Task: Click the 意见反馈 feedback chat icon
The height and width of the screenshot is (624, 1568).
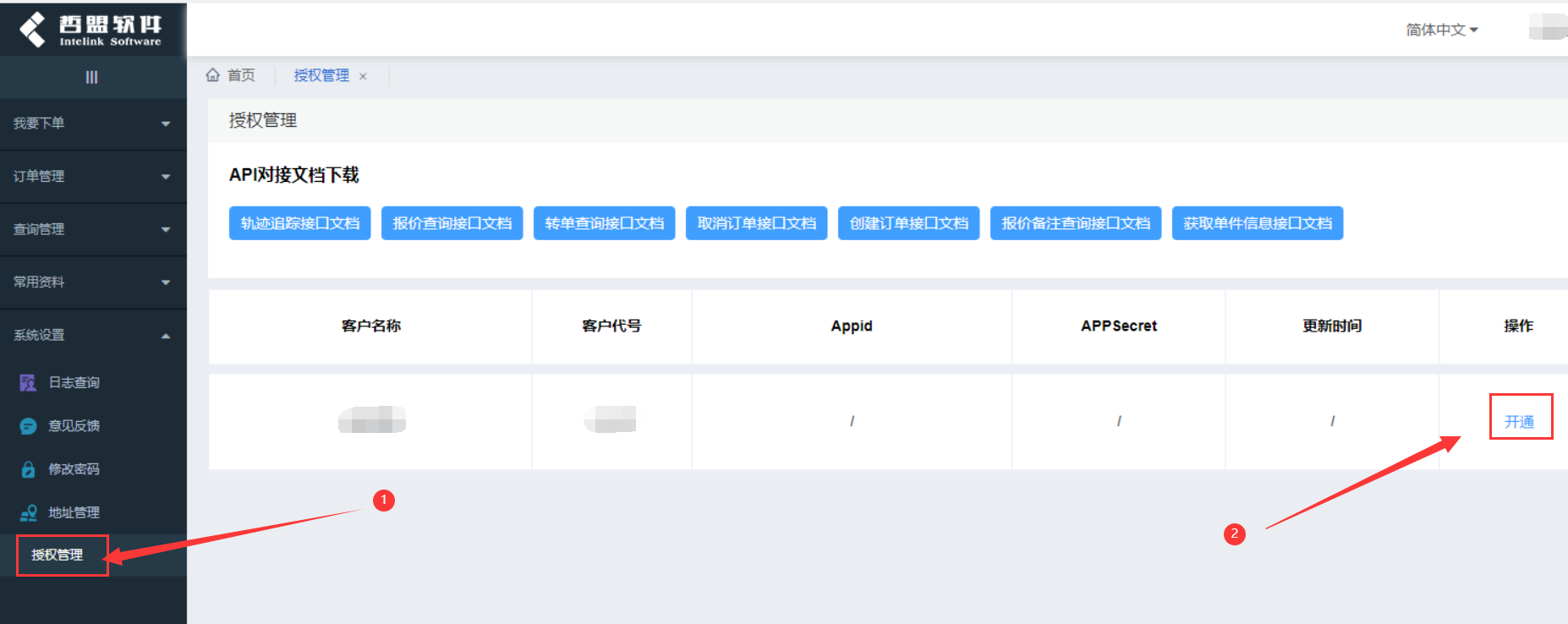Action: tap(28, 426)
